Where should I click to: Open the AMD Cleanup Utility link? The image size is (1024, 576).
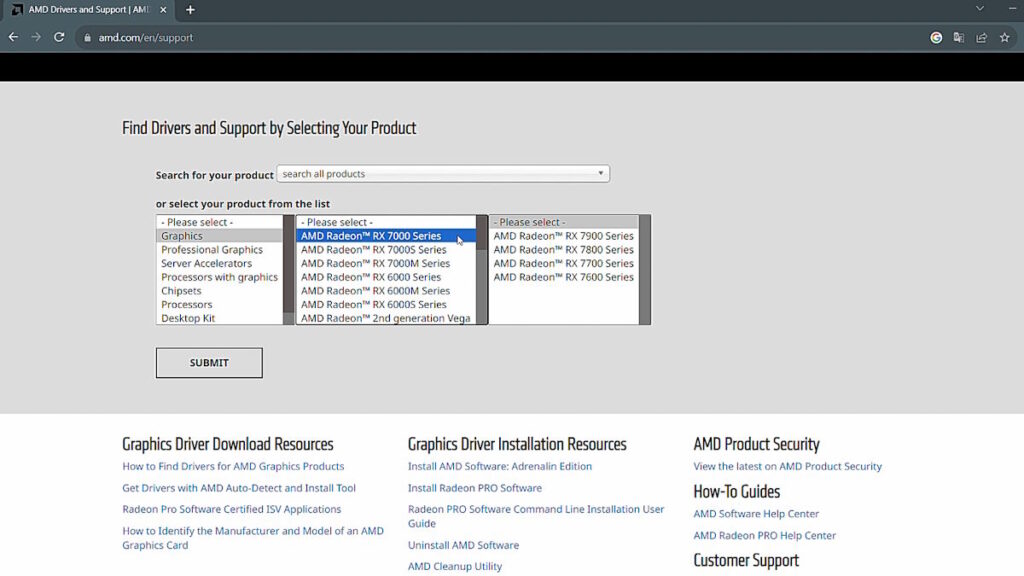(455, 566)
